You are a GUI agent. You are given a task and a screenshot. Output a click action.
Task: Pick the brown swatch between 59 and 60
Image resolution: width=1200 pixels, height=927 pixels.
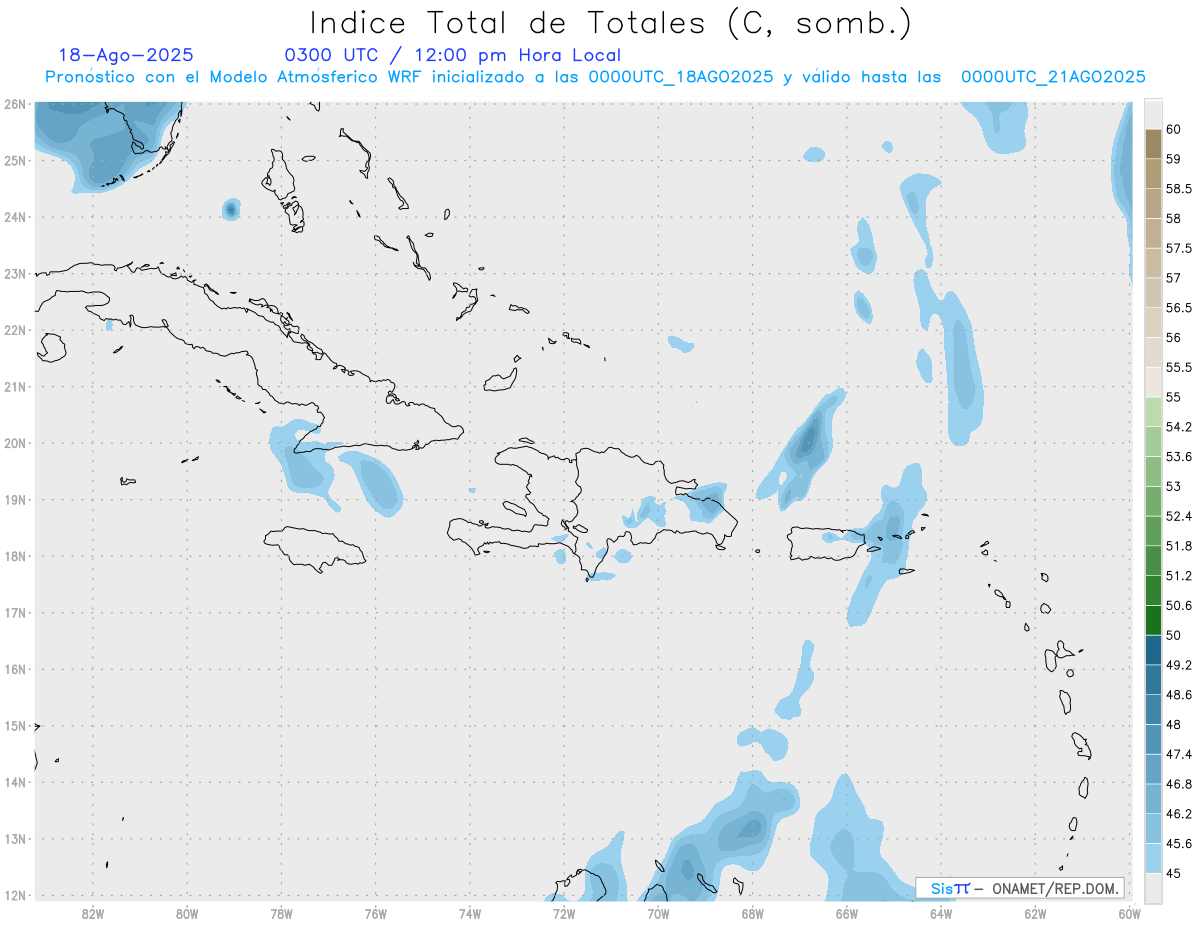[x=1153, y=144]
